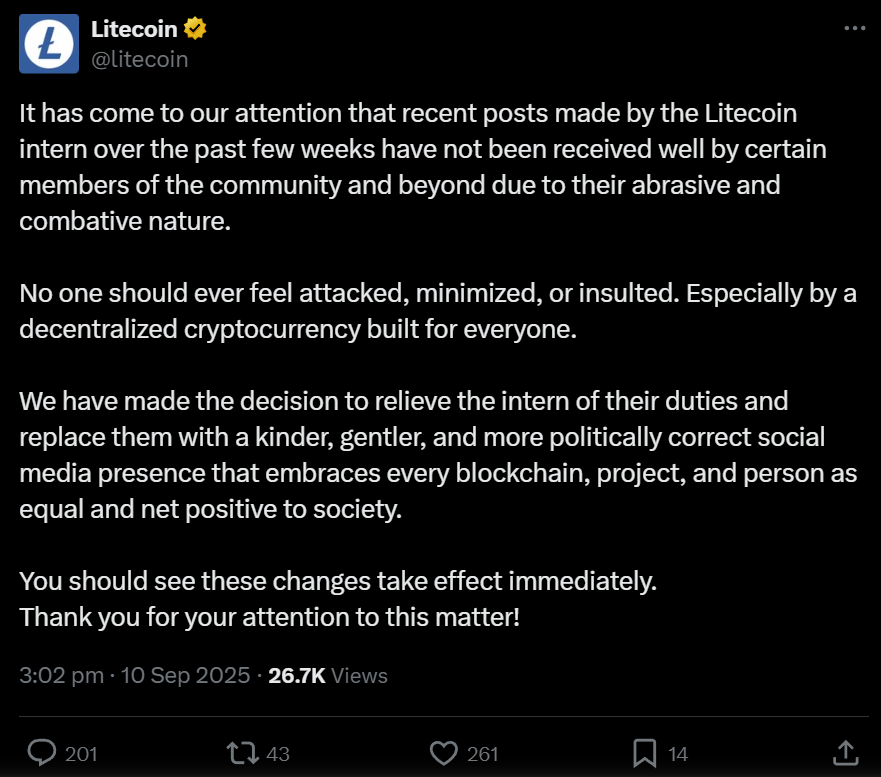Click the reply speech bubble icon
Screen dimensions: 881x777
click(x=42, y=753)
